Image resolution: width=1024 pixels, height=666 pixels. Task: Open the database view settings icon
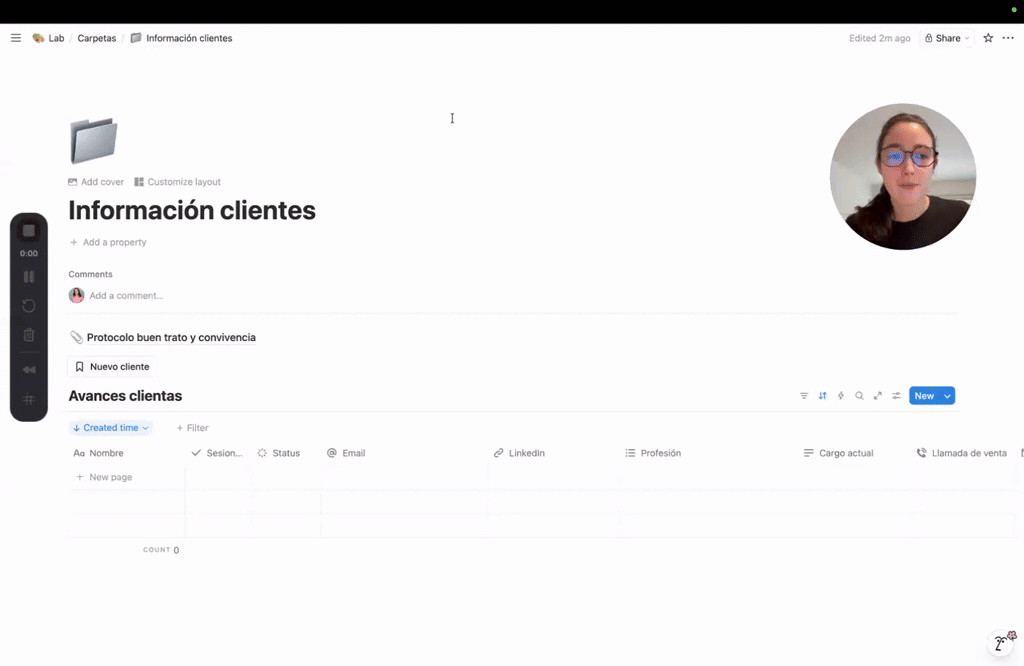click(x=897, y=396)
